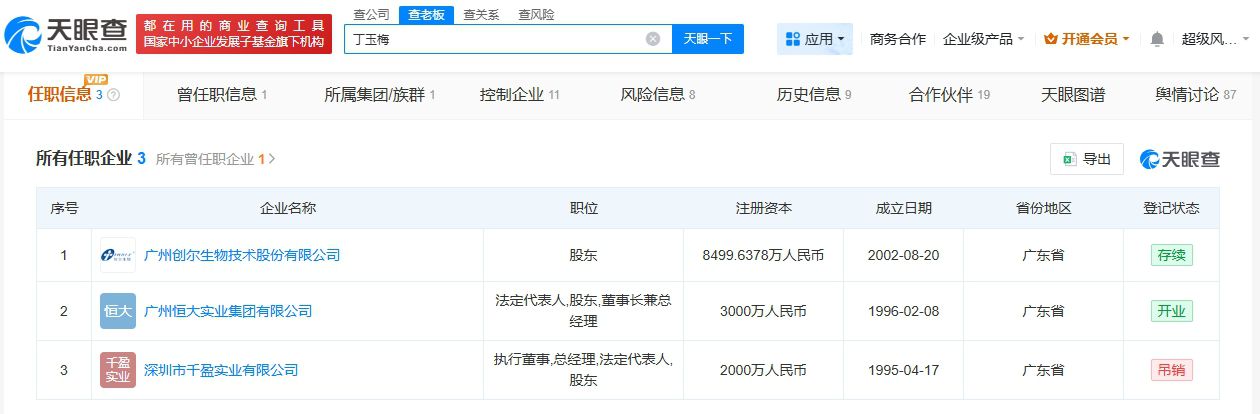
Task: Click the 省份地区 column header
Action: pyautogui.click(x=1044, y=208)
